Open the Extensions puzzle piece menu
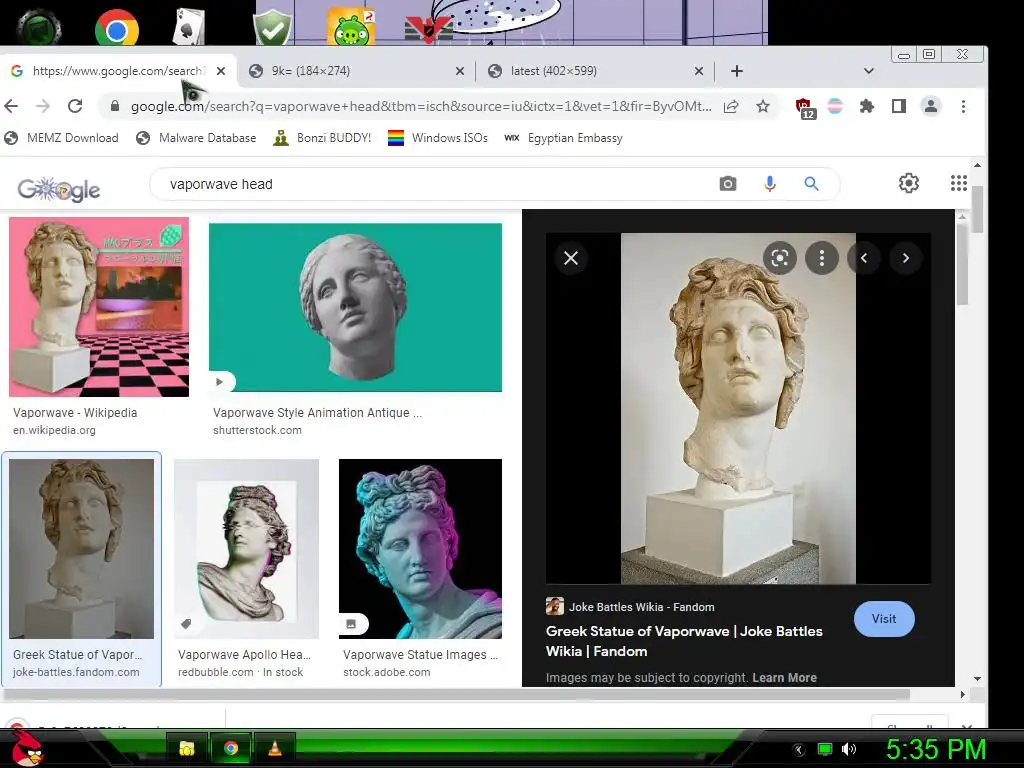 coord(867,106)
